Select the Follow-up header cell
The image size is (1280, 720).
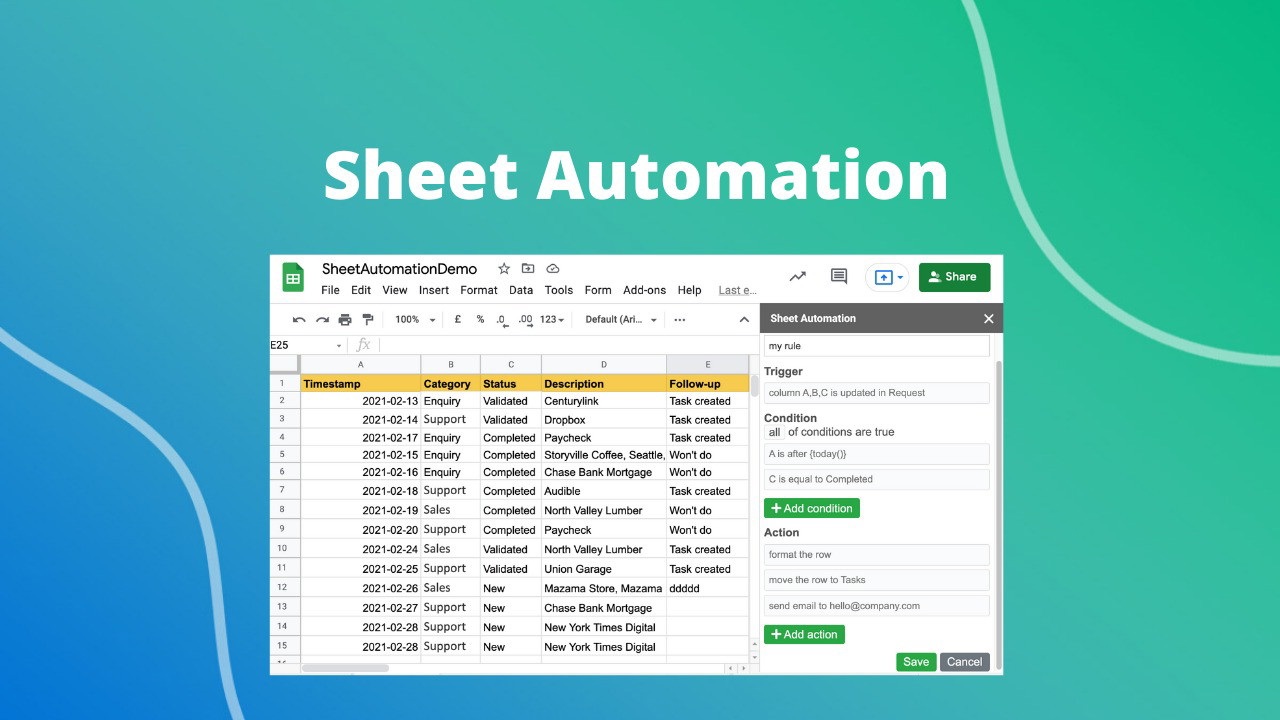pyautogui.click(x=707, y=383)
